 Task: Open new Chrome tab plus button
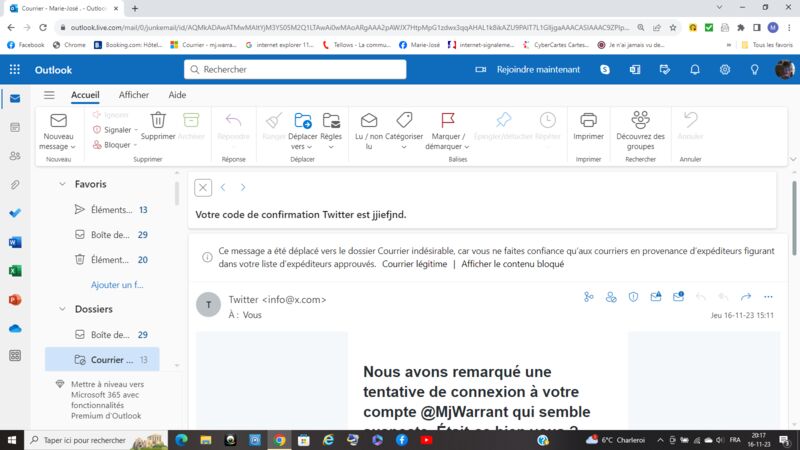click(135, 8)
